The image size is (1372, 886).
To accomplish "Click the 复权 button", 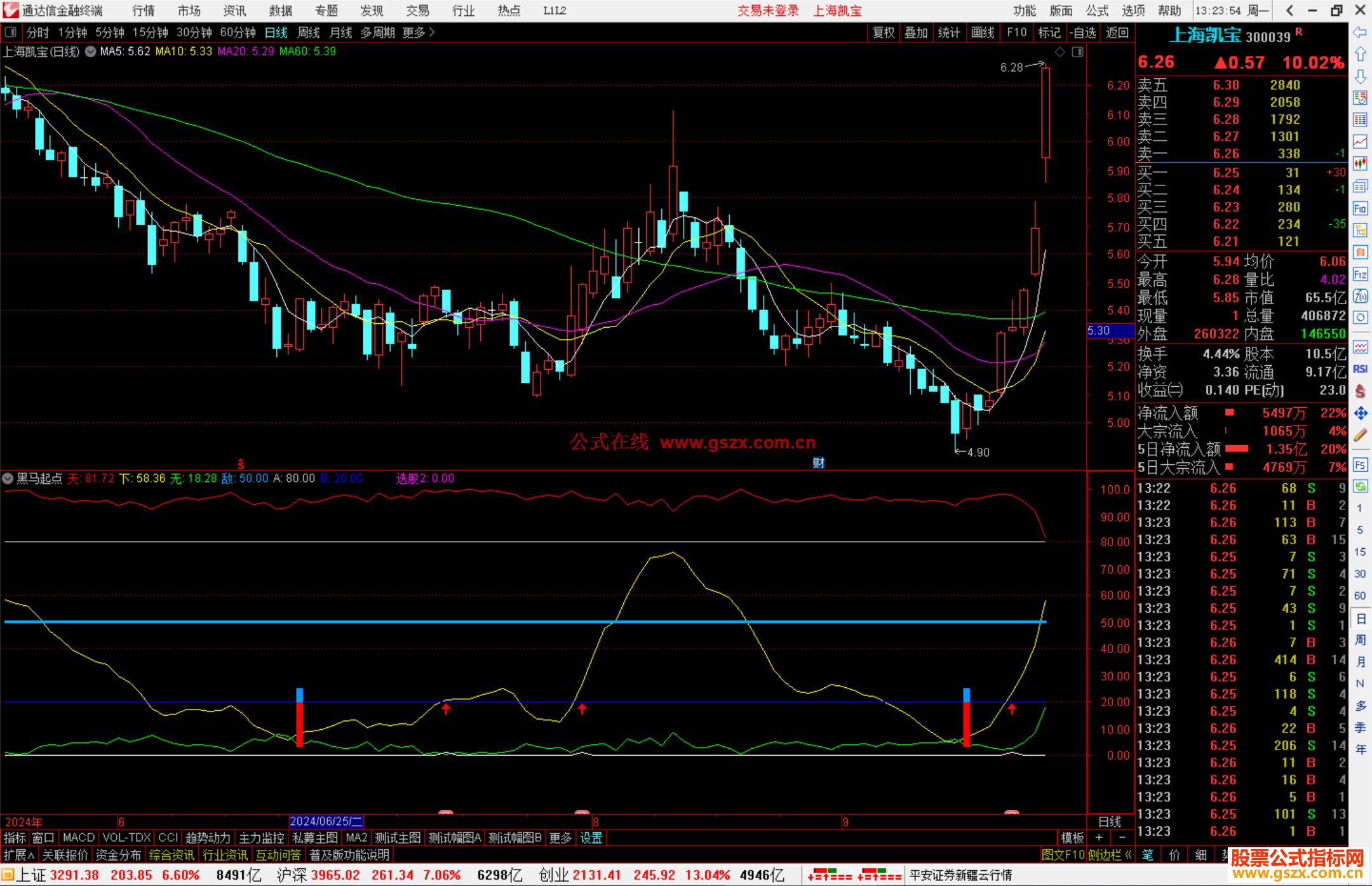I will 884,32.
